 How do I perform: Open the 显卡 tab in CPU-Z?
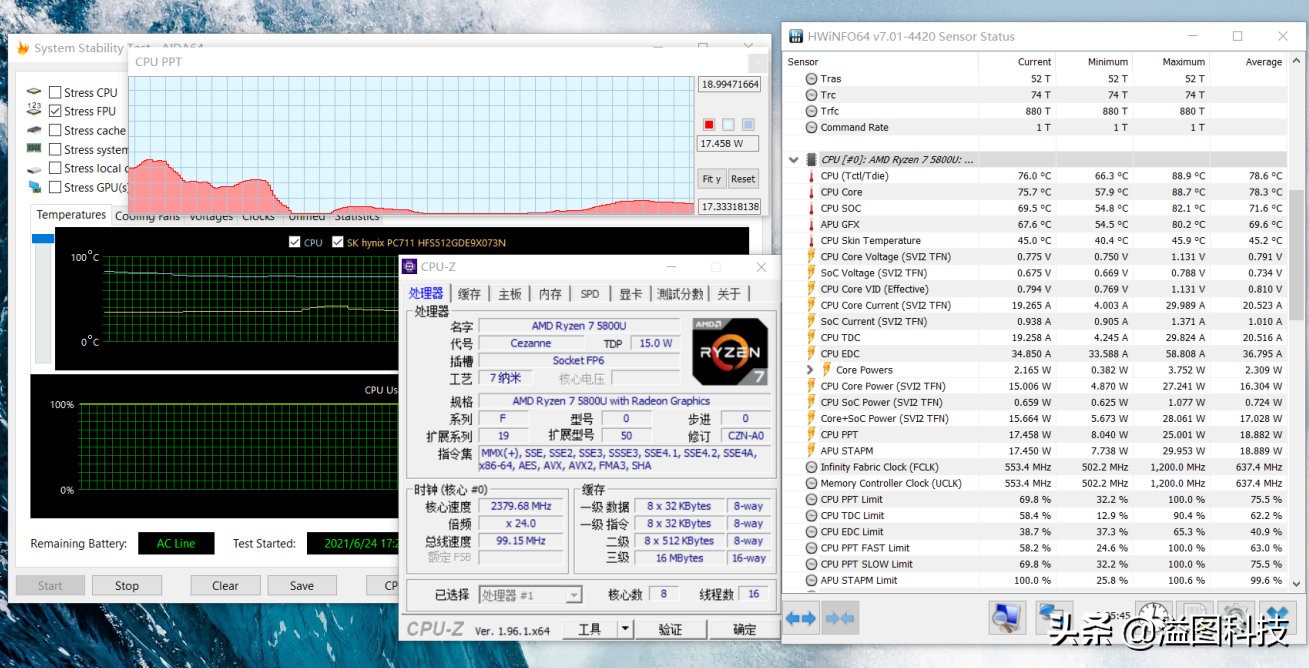pyautogui.click(x=630, y=293)
